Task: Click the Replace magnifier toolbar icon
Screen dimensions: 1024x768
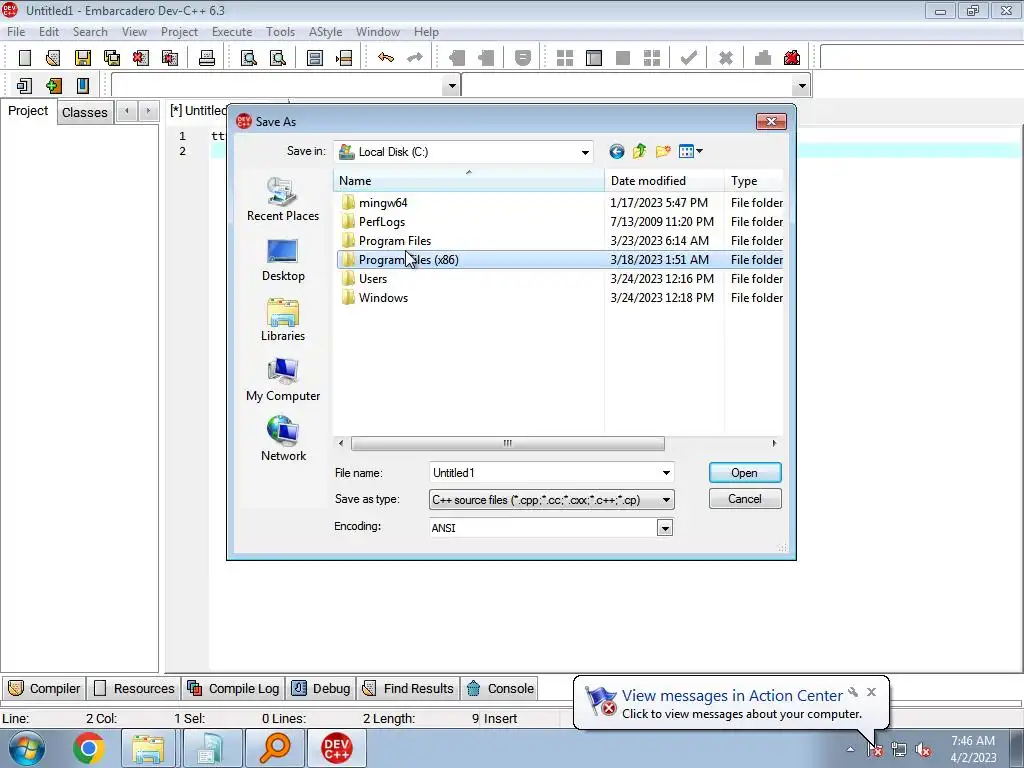Action: tap(278, 58)
